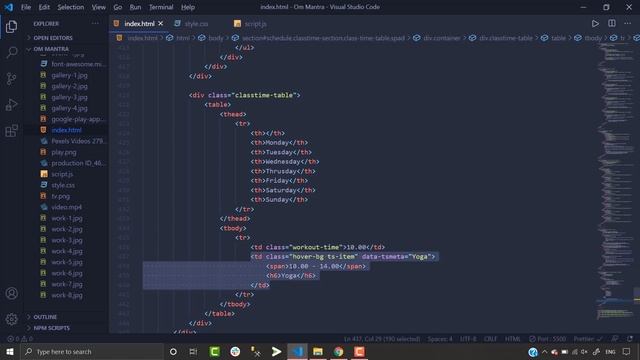Run the file with the play icon
This screenshot has height=360, width=640.
point(595,24)
